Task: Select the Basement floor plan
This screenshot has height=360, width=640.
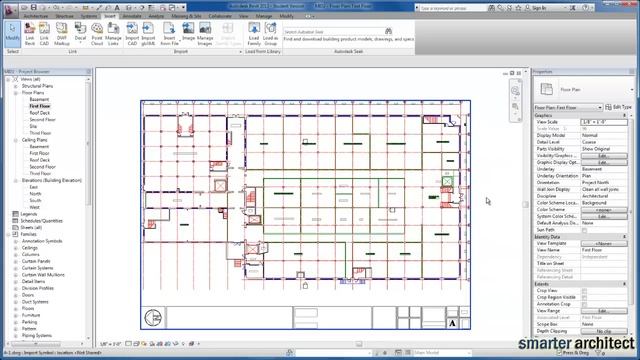Action: click(x=39, y=100)
